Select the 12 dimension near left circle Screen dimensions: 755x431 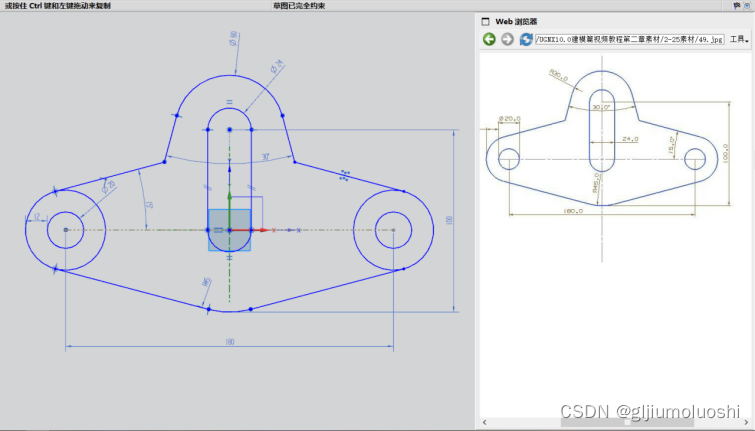(x=37, y=217)
